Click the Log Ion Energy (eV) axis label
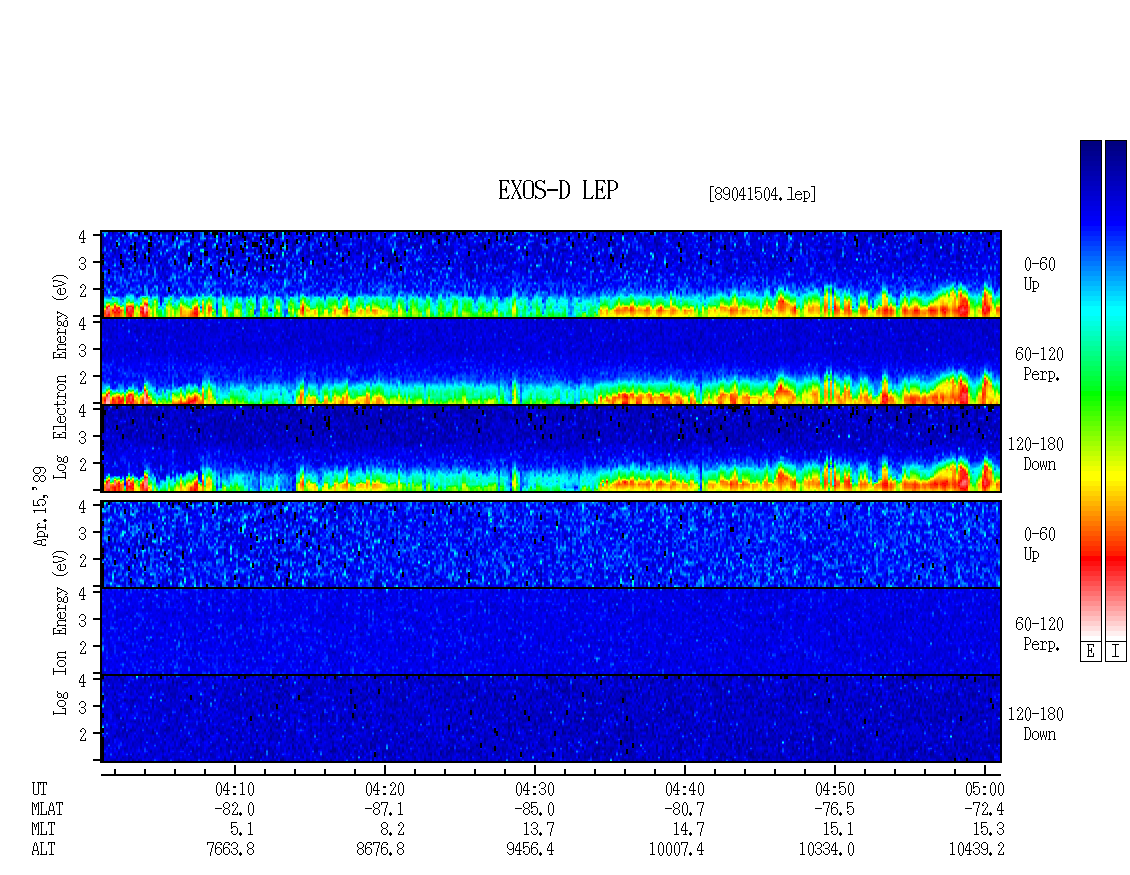Image resolution: width=1130 pixels, height=875 pixels. click(x=61, y=633)
